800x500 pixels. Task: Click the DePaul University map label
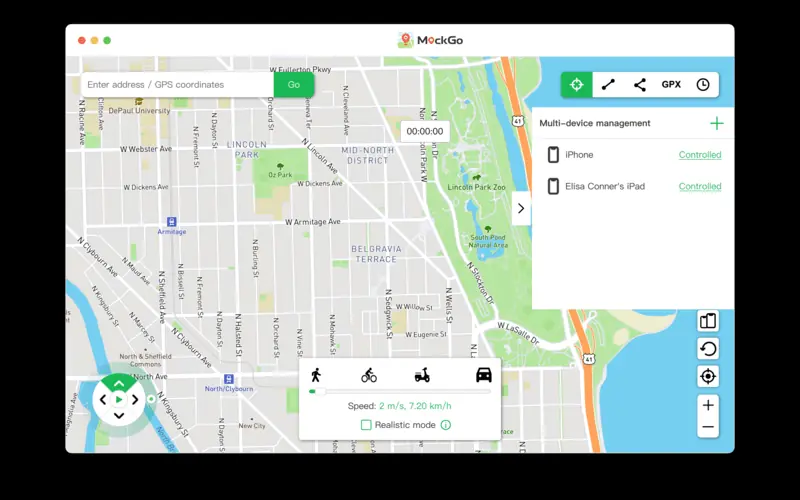139,110
